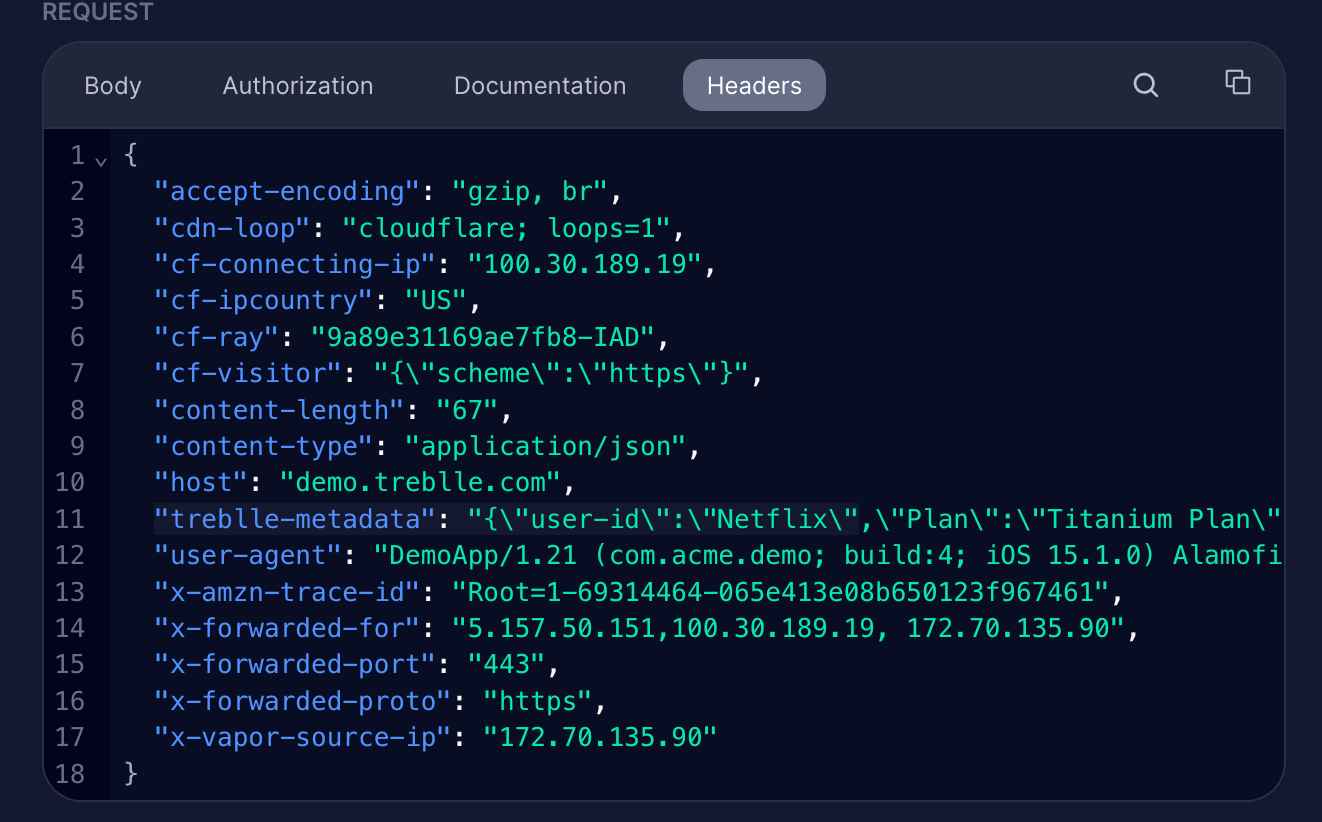Viewport: 1322px width, 822px height.
Task: Open the Authorization tab
Action: (297, 86)
